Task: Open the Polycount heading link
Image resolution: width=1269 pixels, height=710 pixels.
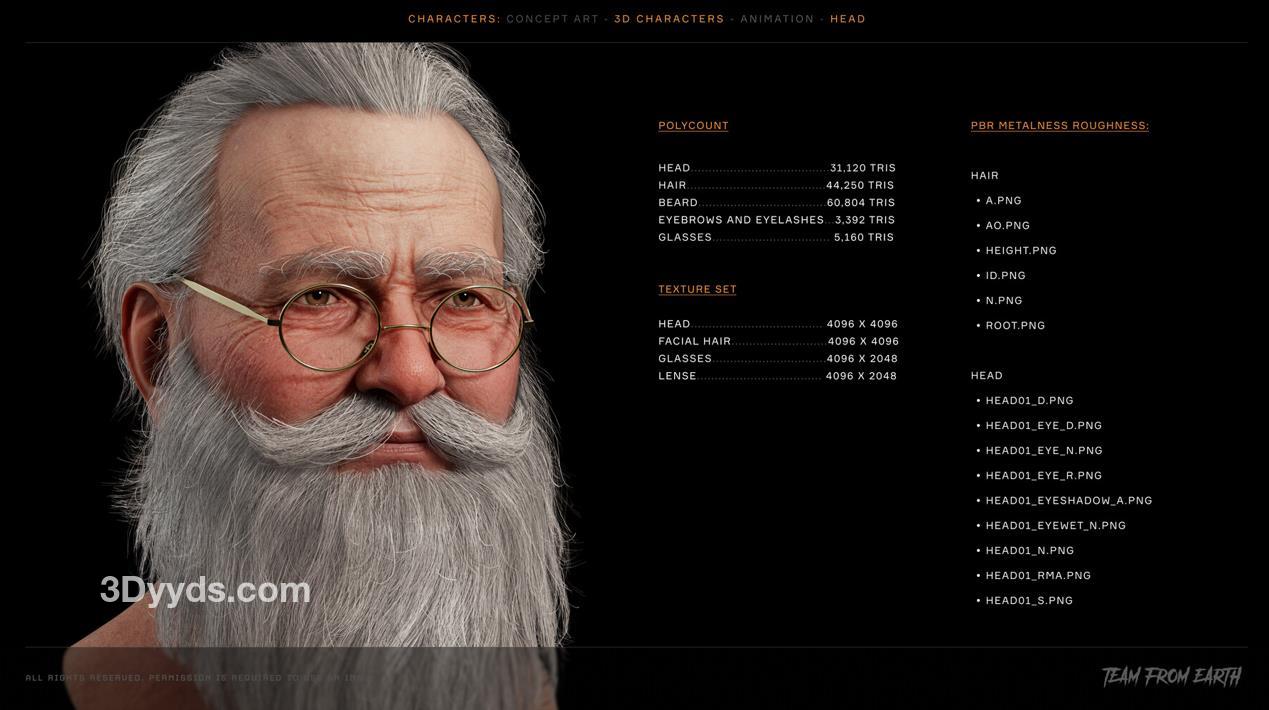Action: pyautogui.click(x=693, y=126)
